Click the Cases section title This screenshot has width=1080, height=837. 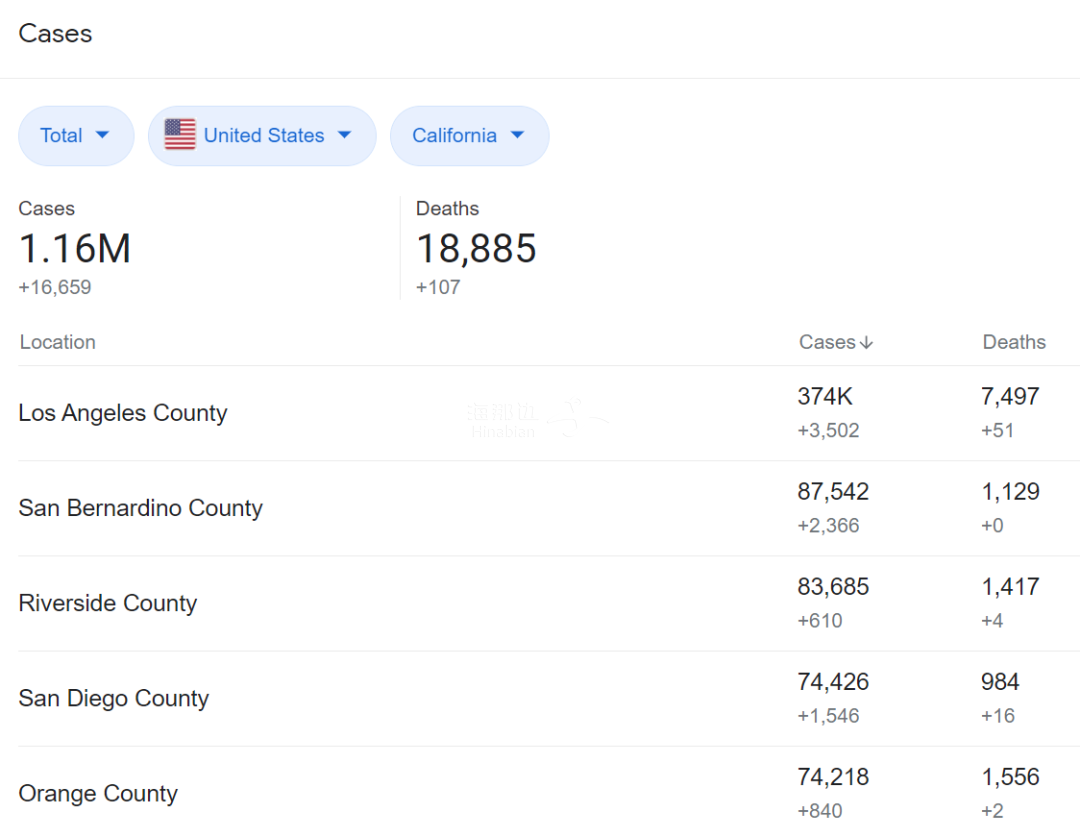click(55, 34)
